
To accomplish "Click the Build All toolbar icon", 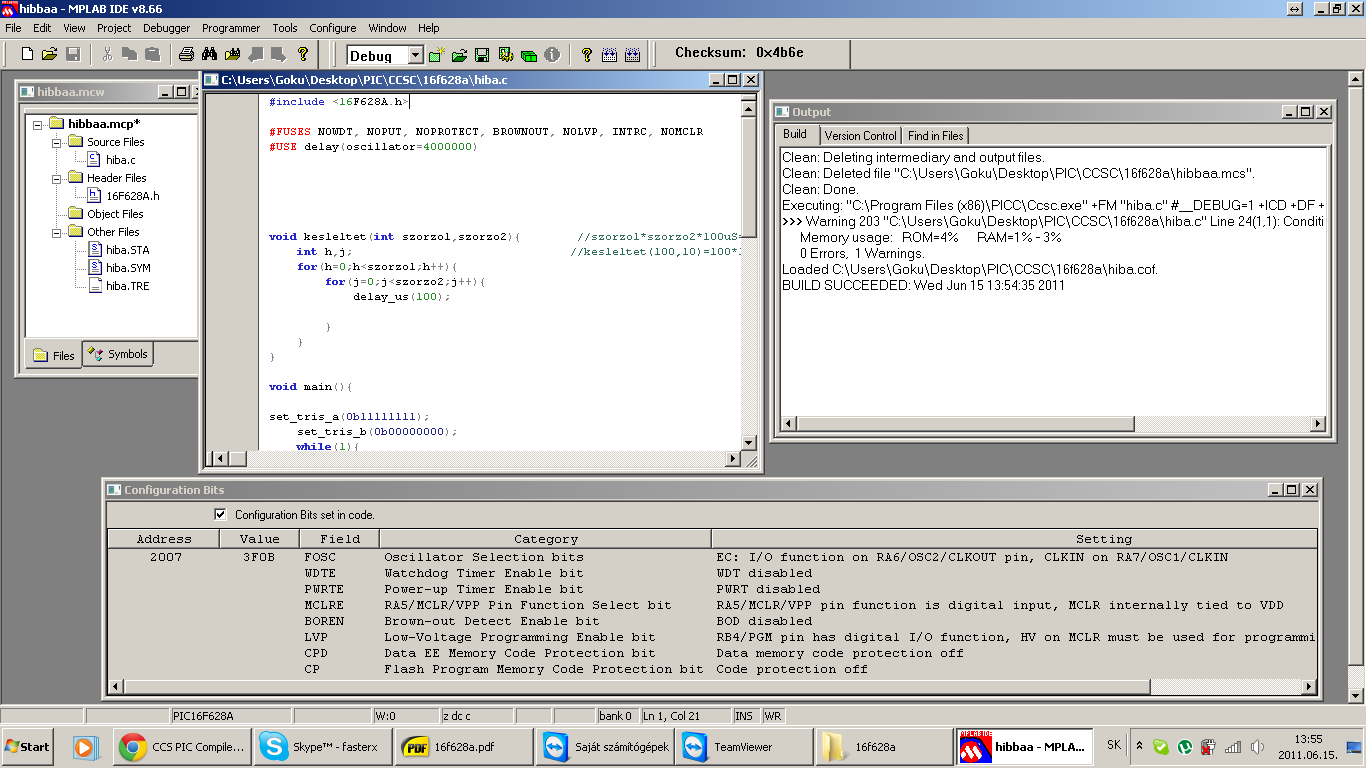I will (x=528, y=55).
